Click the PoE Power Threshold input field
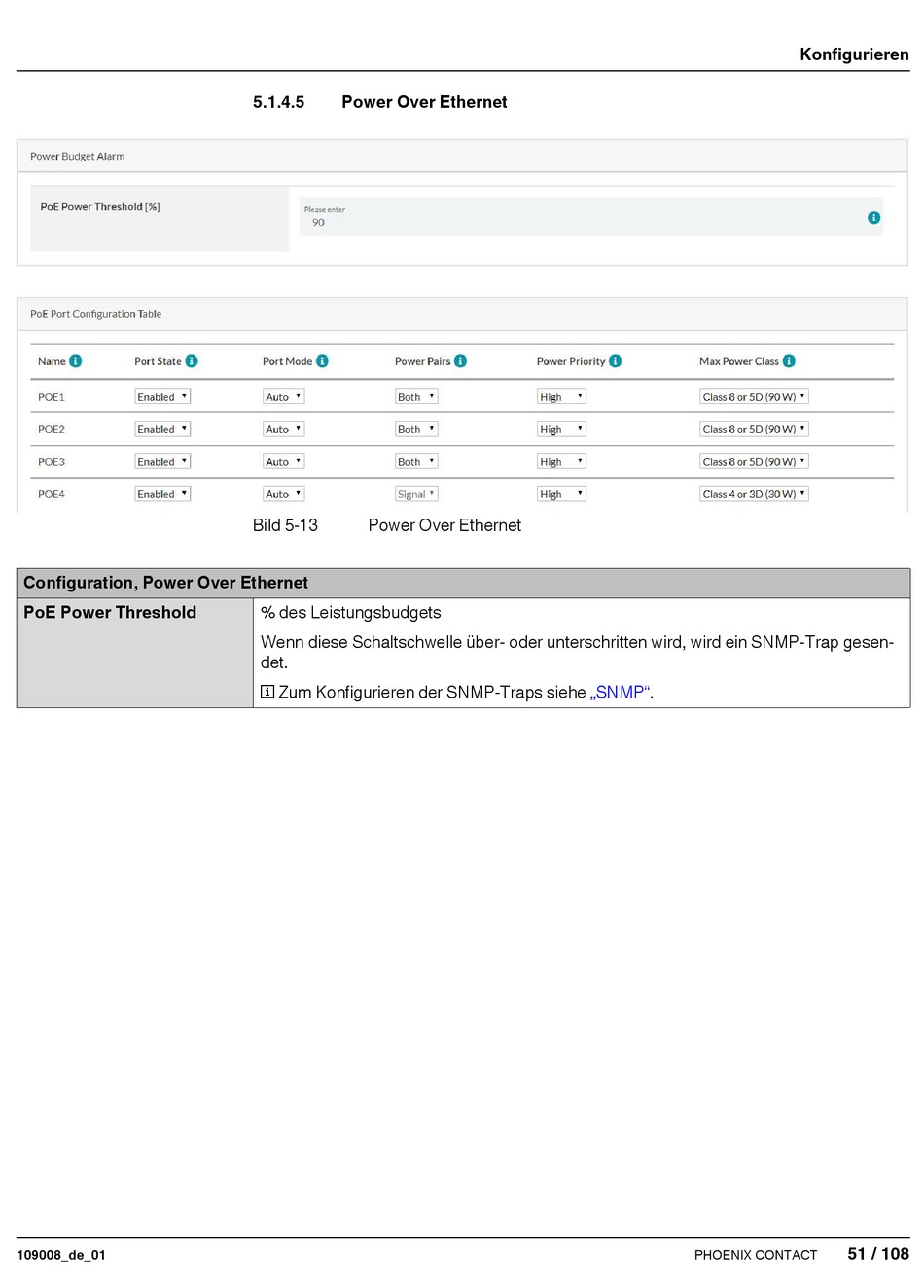This screenshot has width=924, height=1288. 591,217
